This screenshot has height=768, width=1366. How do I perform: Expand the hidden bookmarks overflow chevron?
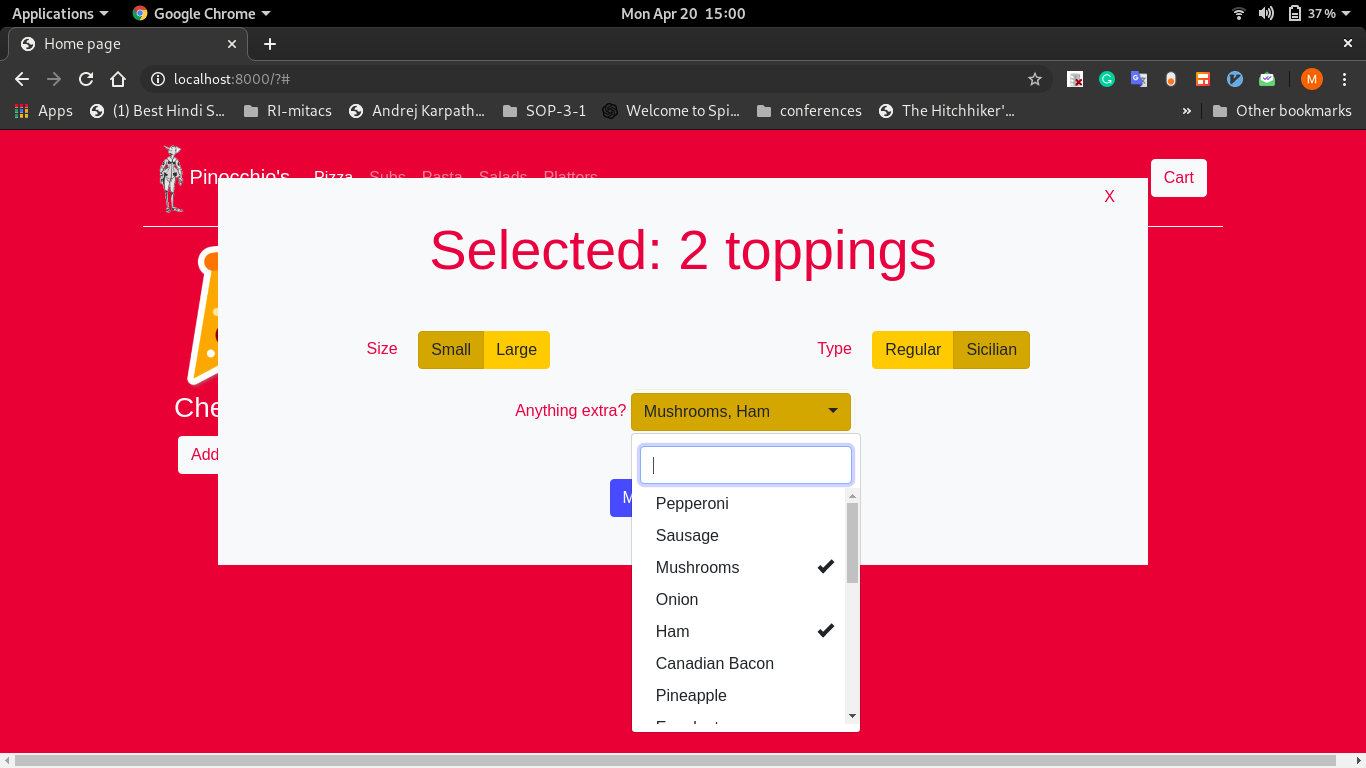tap(1187, 111)
